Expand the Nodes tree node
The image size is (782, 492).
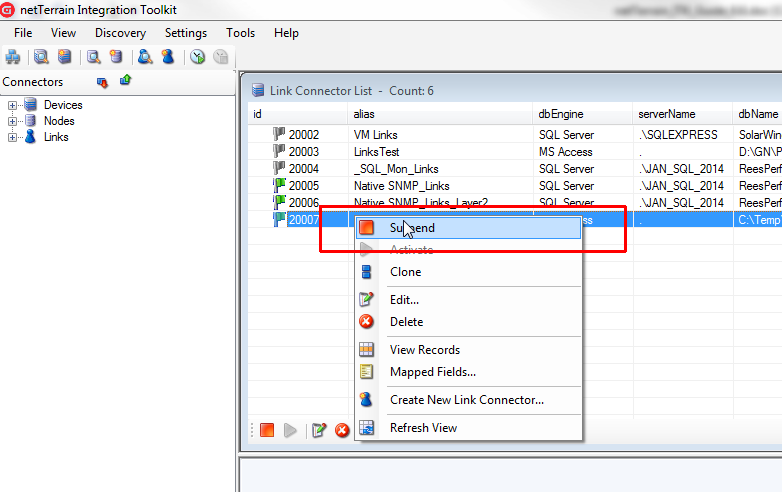(x=12, y=121)
